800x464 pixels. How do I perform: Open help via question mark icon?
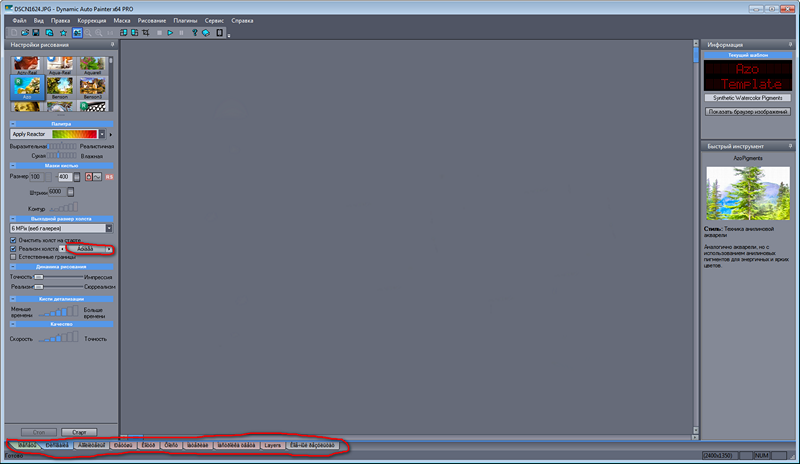(193, 33)
